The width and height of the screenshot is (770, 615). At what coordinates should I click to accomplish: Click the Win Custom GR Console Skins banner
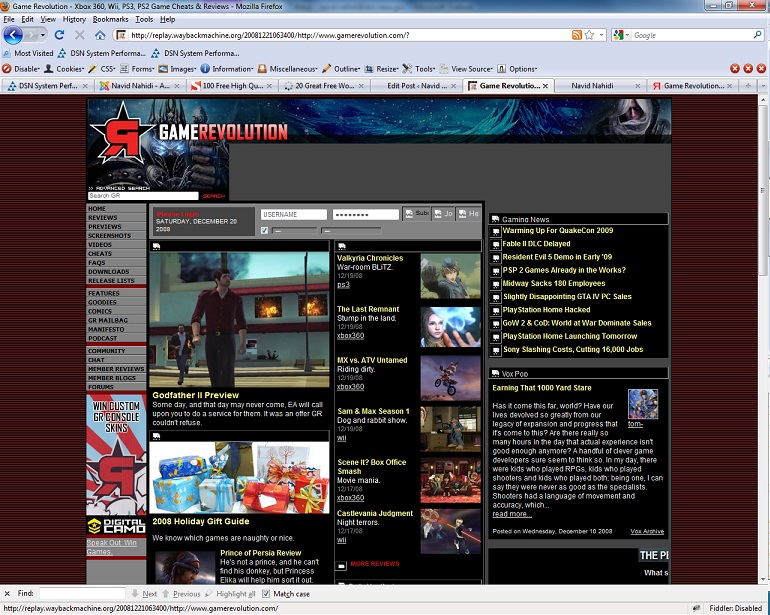pyautogui.click(x=116, y=454)
